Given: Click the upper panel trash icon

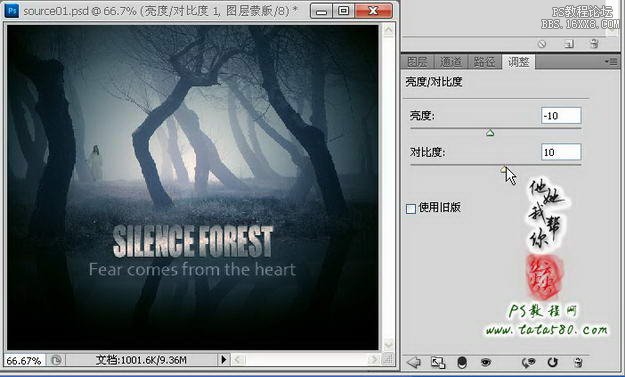Looking at the screenshot, I should [x=594, y=44].
